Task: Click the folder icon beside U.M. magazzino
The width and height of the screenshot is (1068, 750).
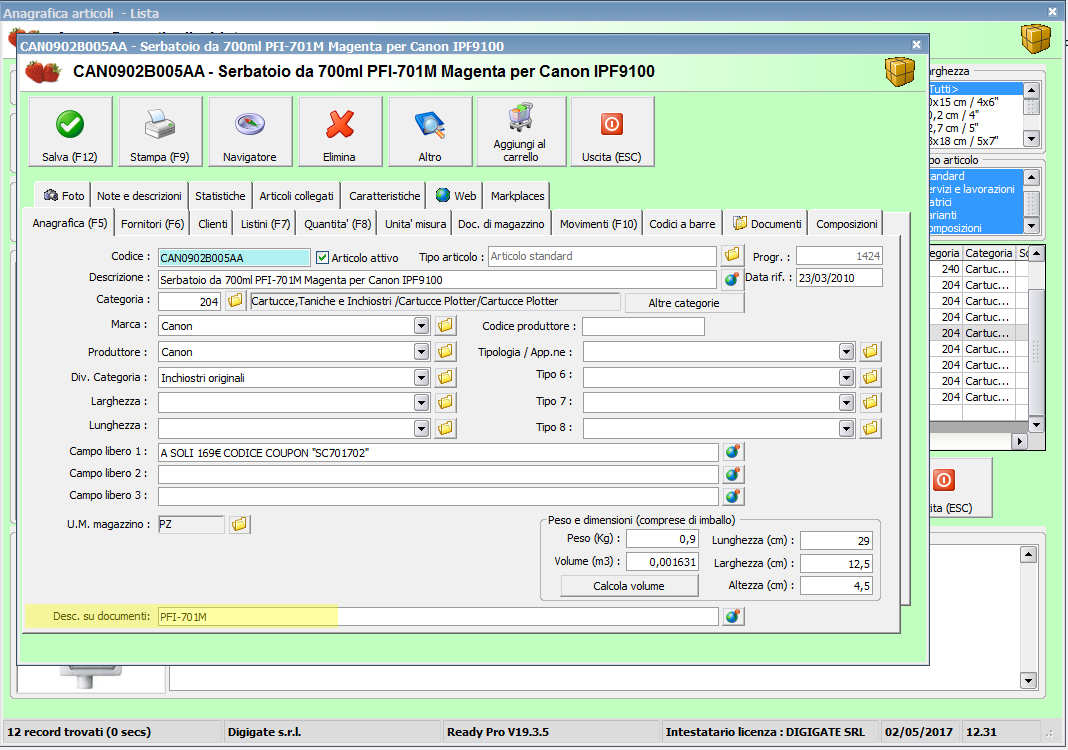Action: pos(239,524)
